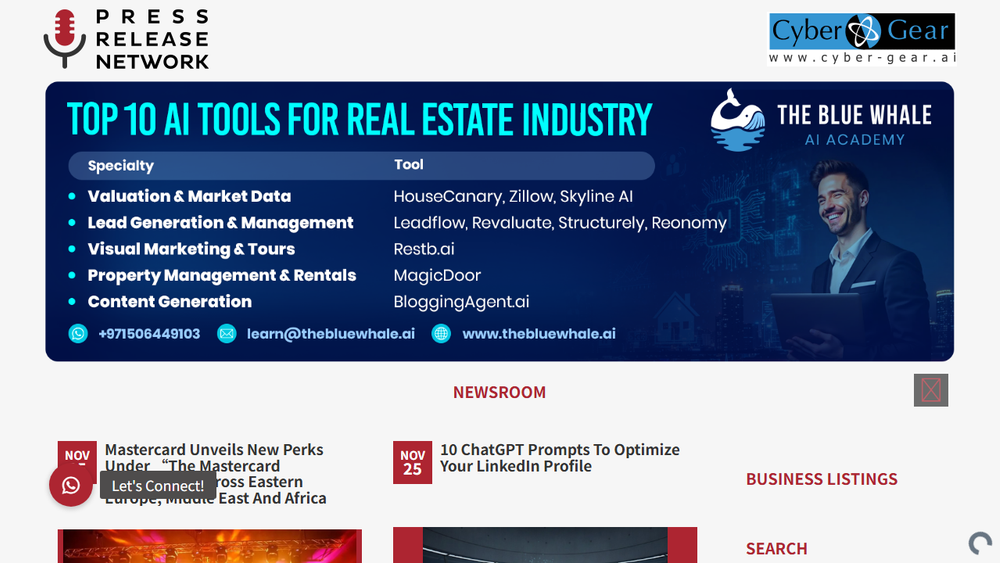This screenshot has width=1000, height=563.
Task: Click the NOV 25 date badge
Action: tap(412, 462)
